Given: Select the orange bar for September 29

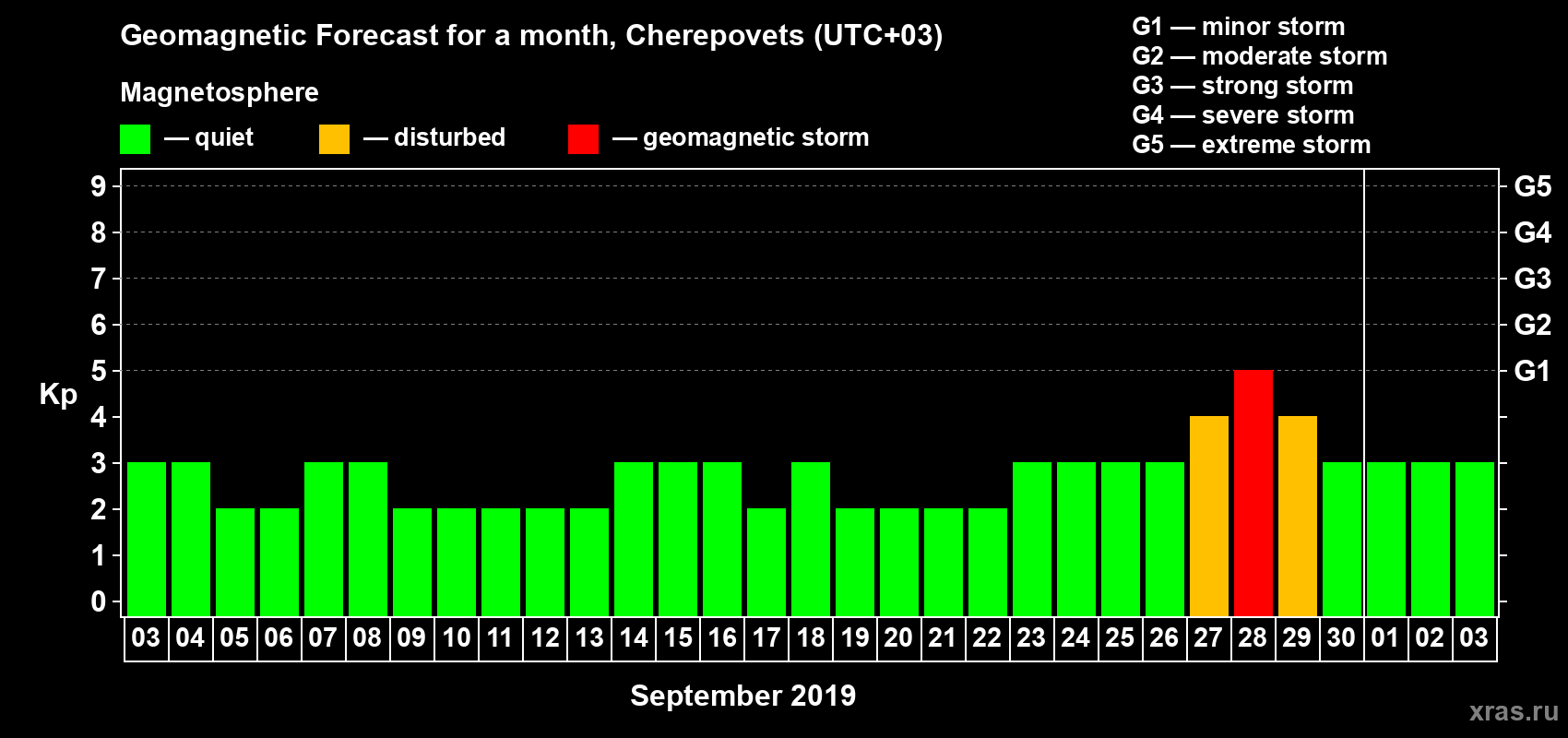Looking at the screenshot, I should tap(1298, 516).
